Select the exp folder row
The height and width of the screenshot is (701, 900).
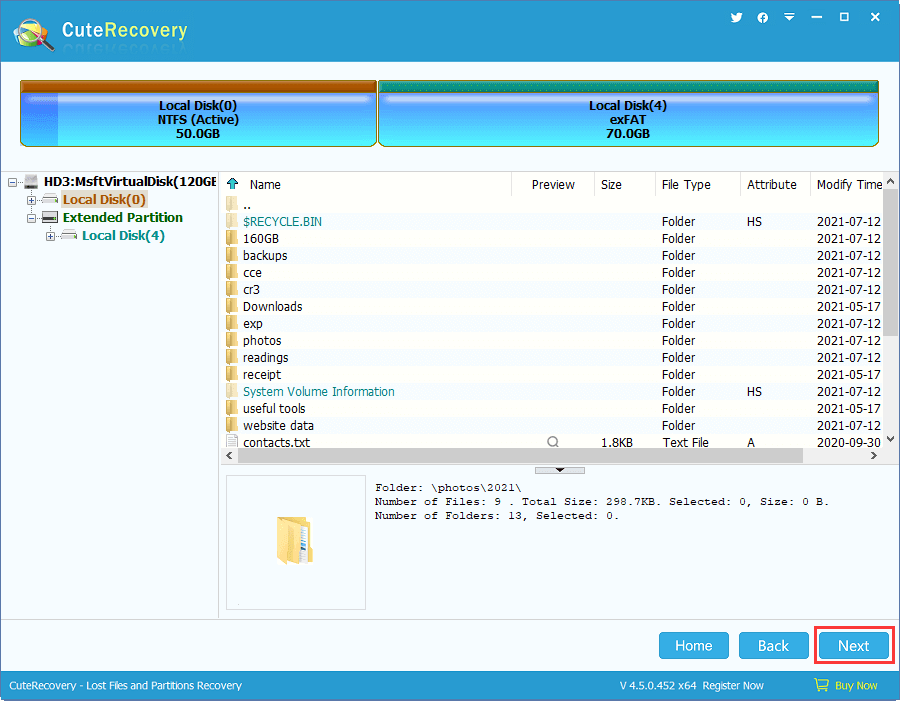click(553, 323)
